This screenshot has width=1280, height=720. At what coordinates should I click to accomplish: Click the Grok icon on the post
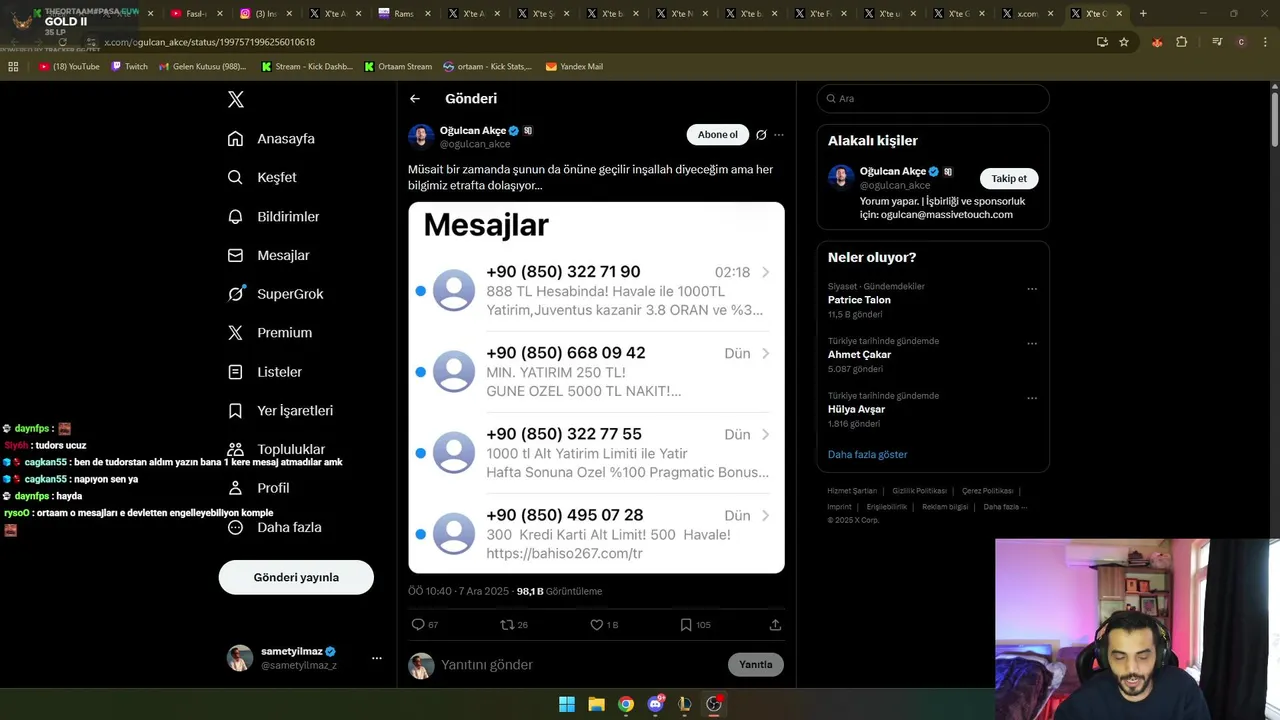coord(761,135)
